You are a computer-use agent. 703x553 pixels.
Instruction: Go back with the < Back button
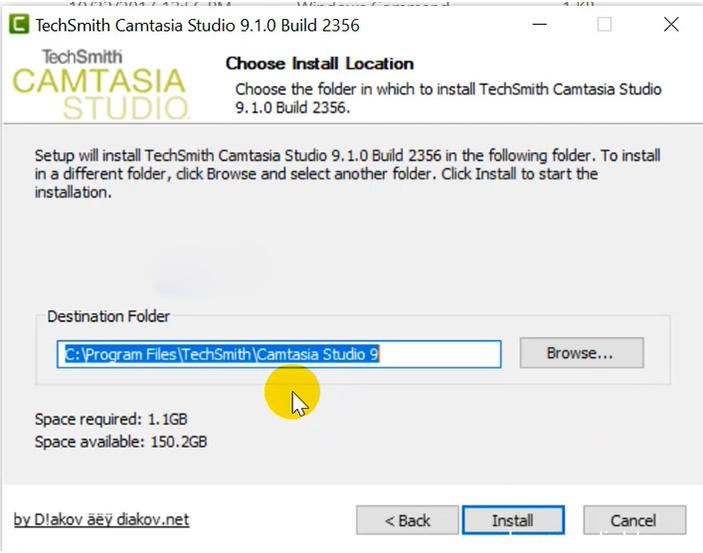(x=408, y=520)
